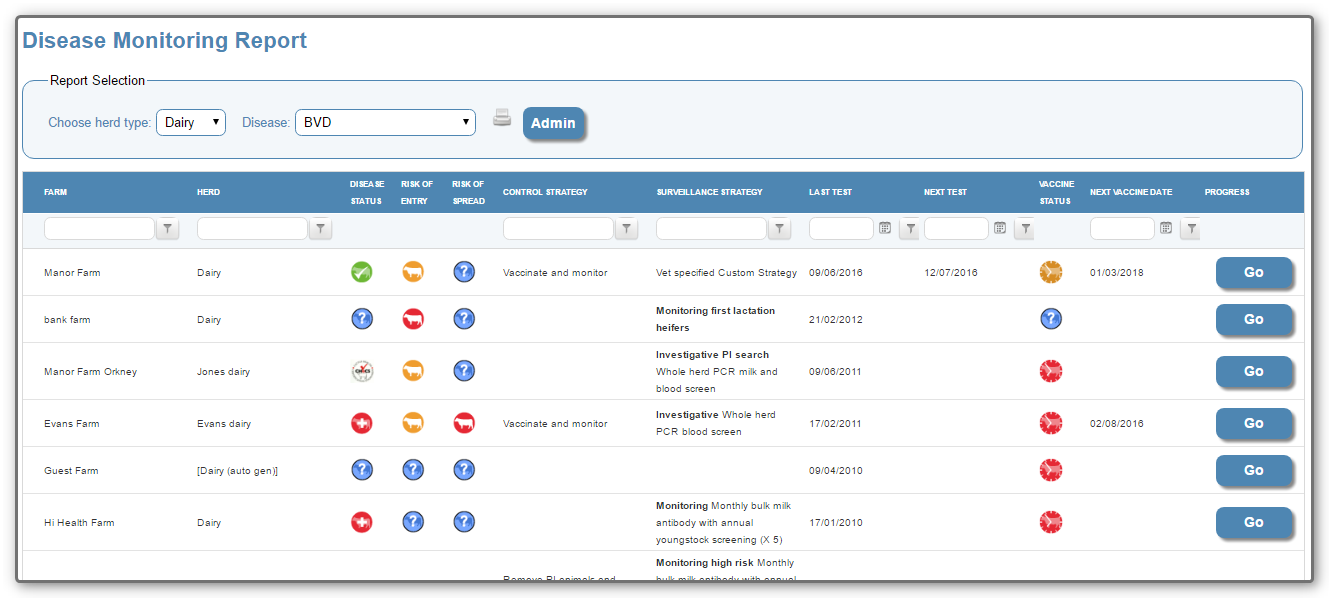Open the Next Vaccine Date filter menu
The height and width of the screenshot is (598, 1329).
click(1191, 229)
